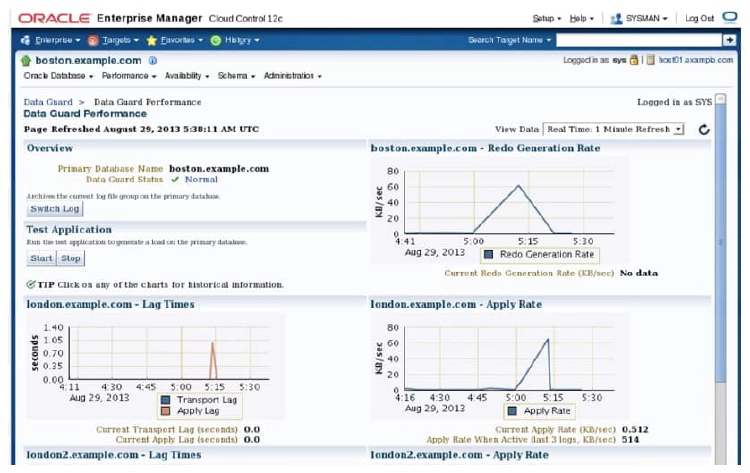Open the Administration menu
This screenshot has height=473, width=750.
(292, 76)
